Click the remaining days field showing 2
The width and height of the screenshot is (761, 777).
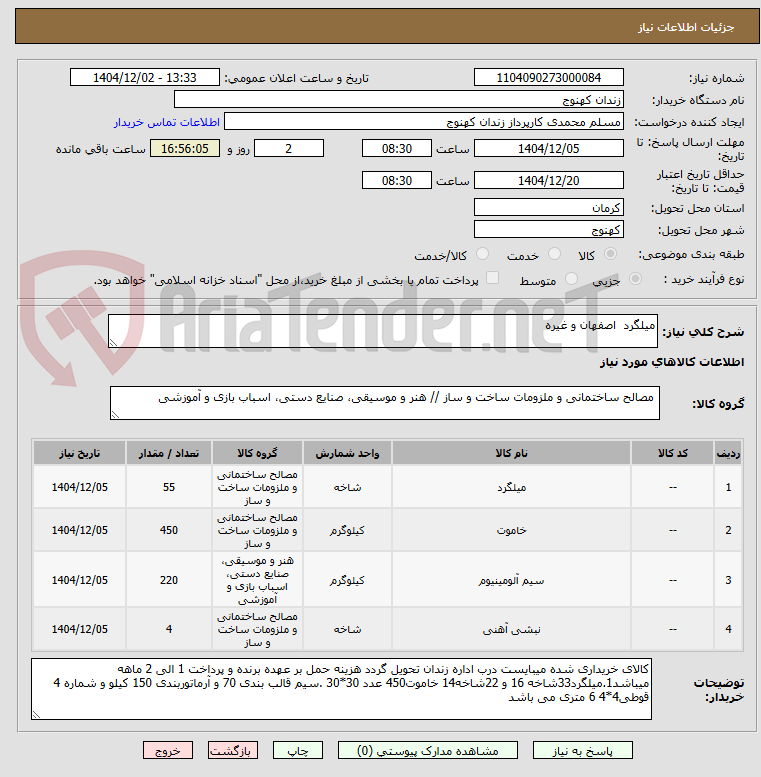[x=289, y=148]
